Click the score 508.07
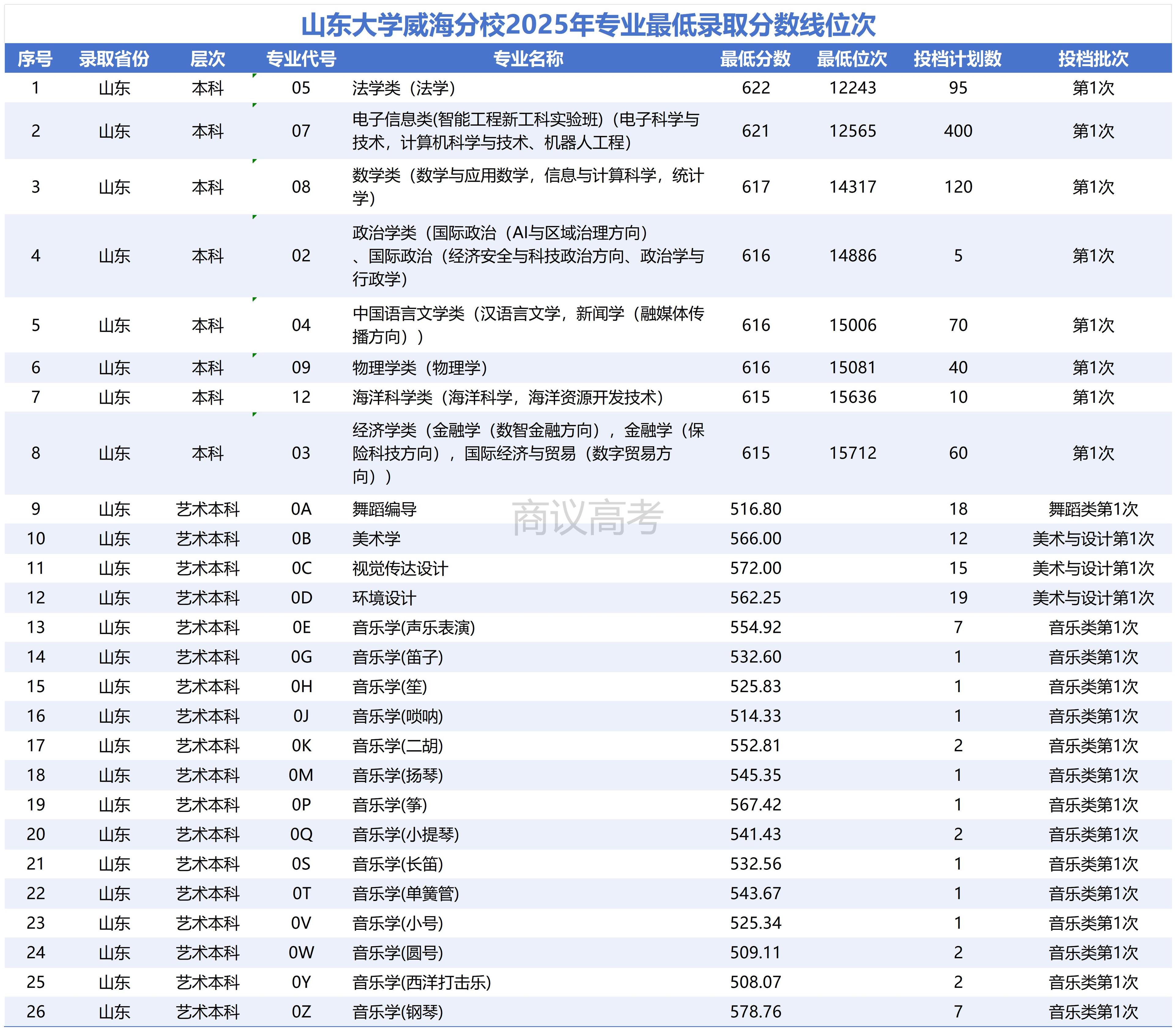Screen dimensions: 1176x1031 755,983
